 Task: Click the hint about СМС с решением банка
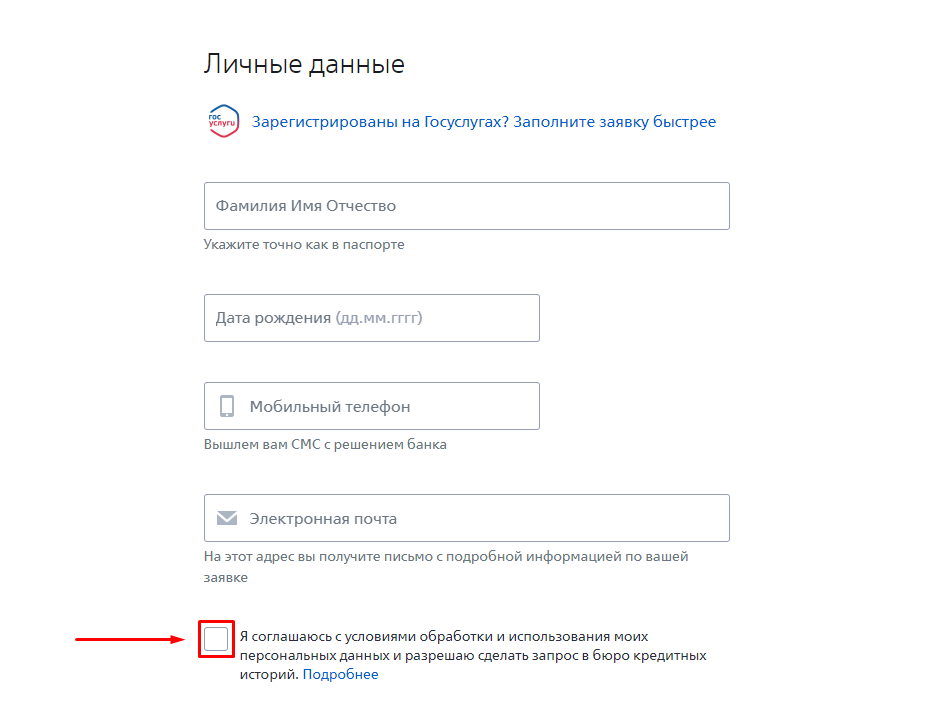tap(325, 444)
